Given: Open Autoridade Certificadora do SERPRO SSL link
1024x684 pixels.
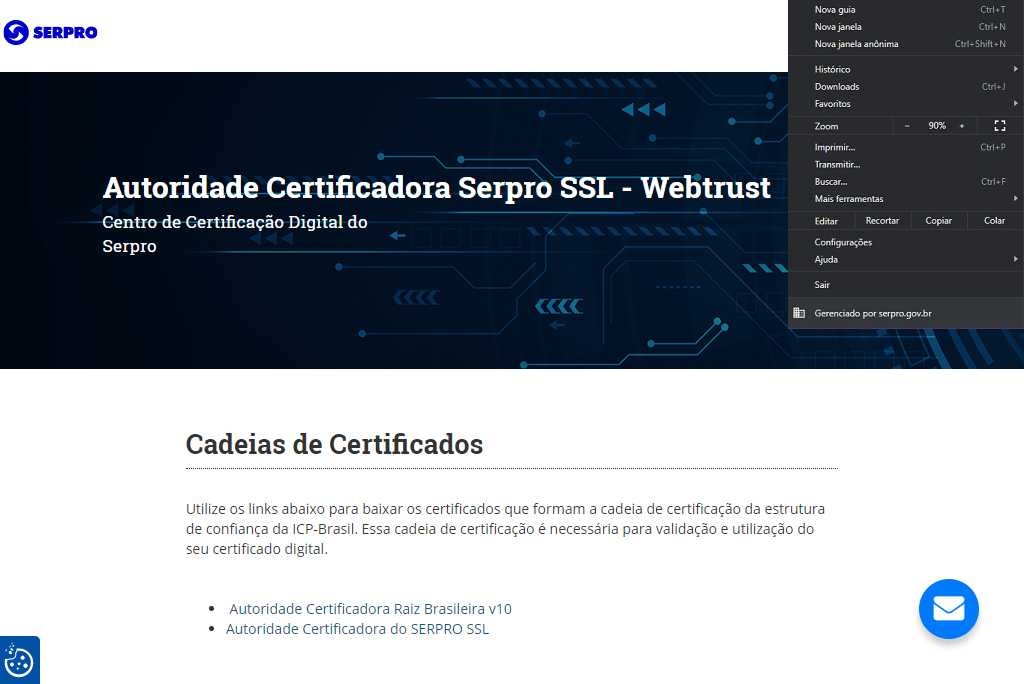Looking at the screenshot, I should (357, 629).
